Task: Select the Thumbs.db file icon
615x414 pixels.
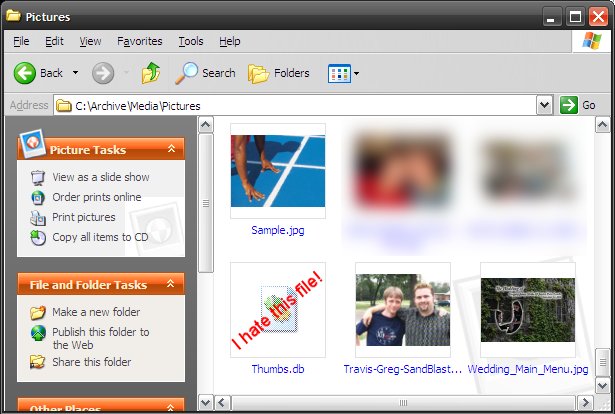Action: pyautogui.click(x=277, y=309)
